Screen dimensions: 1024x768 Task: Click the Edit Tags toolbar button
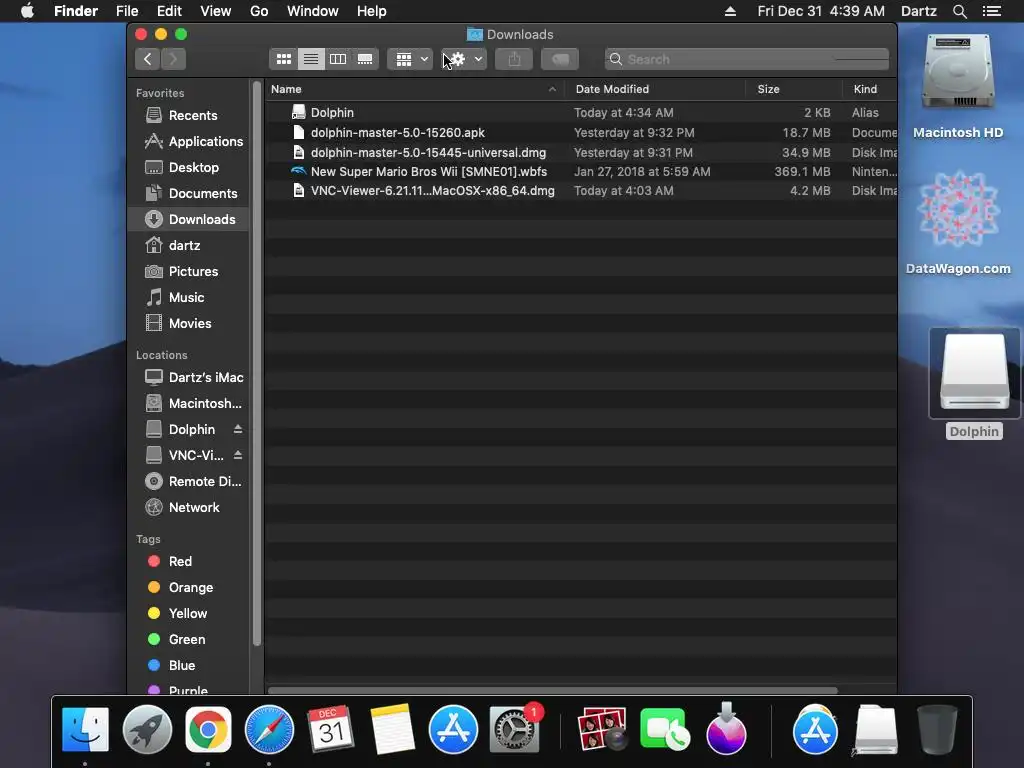pos(560,59)
